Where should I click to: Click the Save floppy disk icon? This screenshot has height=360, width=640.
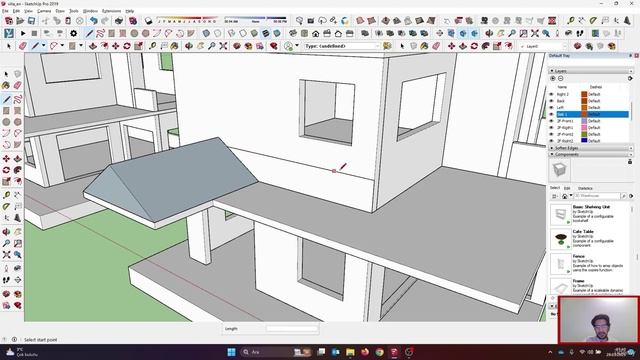[31, 21]
